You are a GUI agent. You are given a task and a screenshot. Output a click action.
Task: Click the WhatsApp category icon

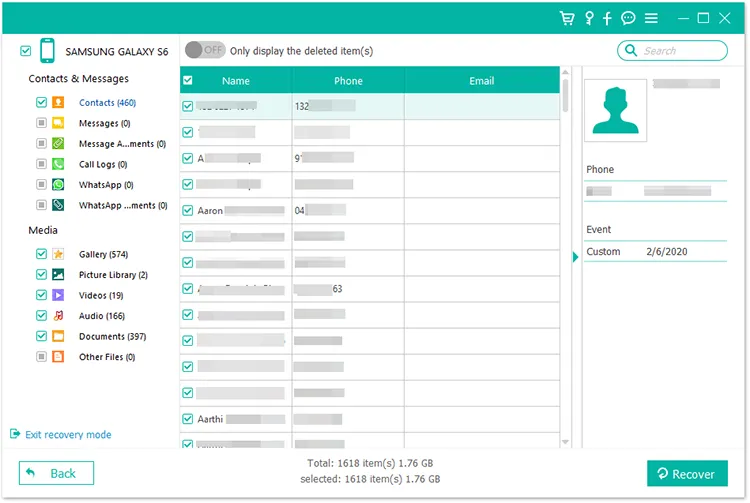coord(58,185)
